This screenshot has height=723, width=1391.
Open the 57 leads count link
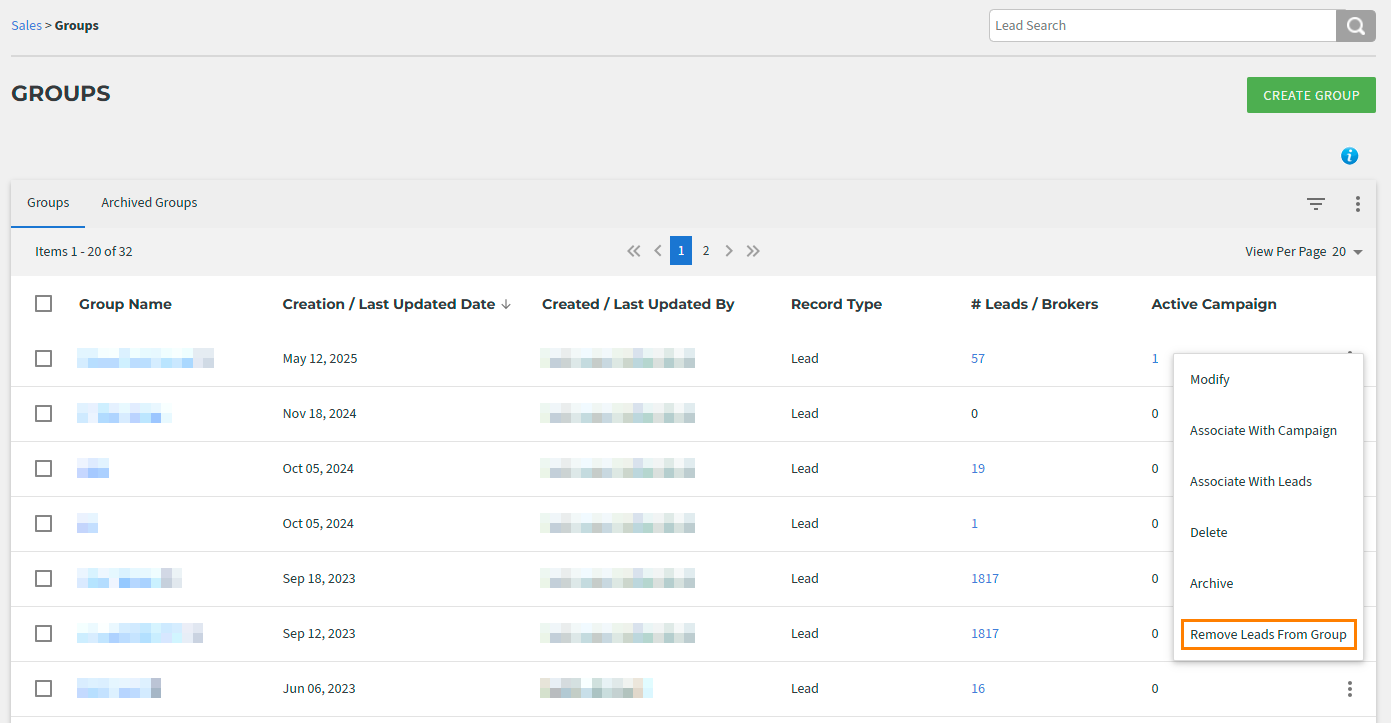click(x=978, y=359)
